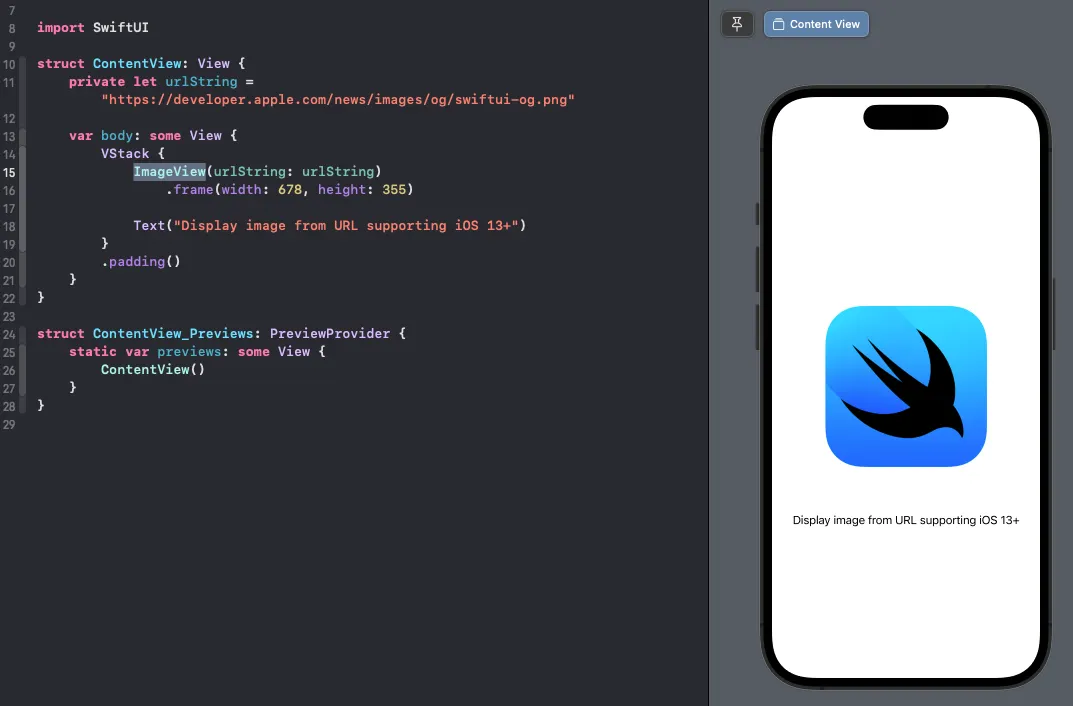The height and width of the screenshot is (706, 1073).
Task: Click the iPhone preview device frame
Action: (x=906, y=620)
